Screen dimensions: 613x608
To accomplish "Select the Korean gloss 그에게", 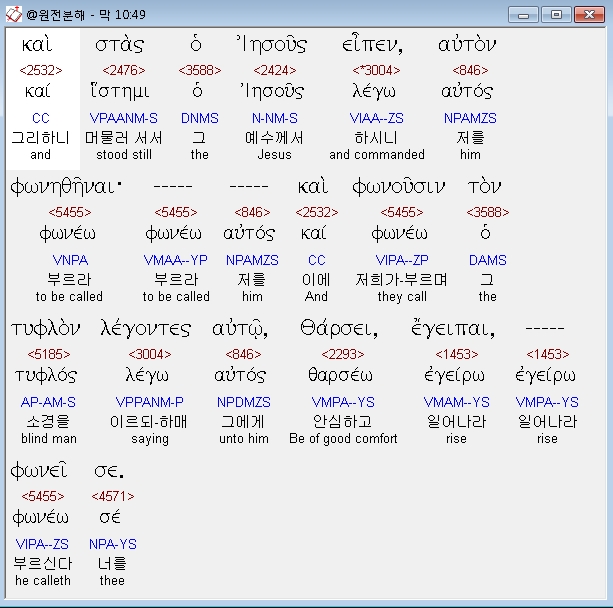I will [x=243, y=421].
